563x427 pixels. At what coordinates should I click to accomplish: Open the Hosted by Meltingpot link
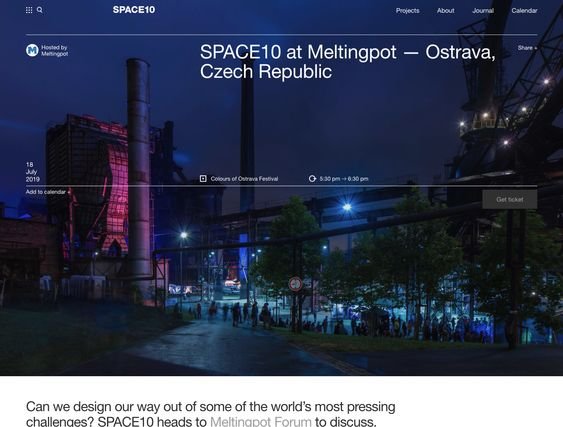pyautogui.click(x=55, y=51)
